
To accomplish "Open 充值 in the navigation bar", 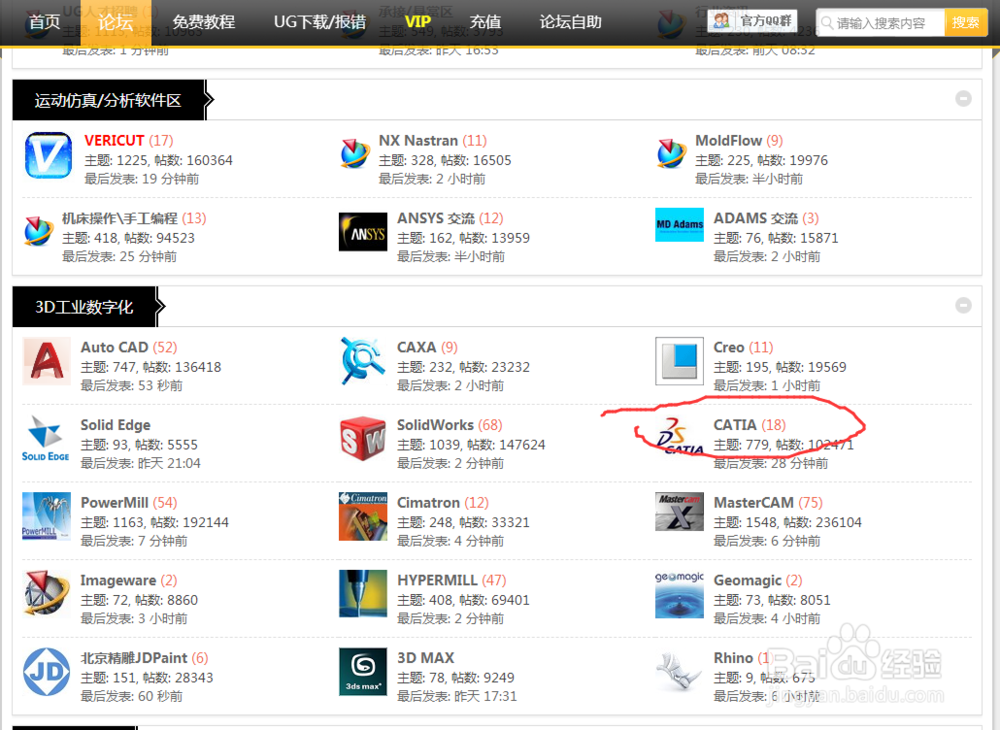I will tap(485, 22).
